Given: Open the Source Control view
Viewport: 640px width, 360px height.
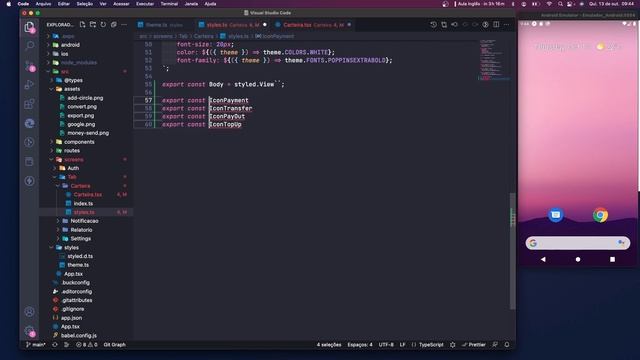Looking at the screenshot, I should pyautogui.click(x=29, y=65).
